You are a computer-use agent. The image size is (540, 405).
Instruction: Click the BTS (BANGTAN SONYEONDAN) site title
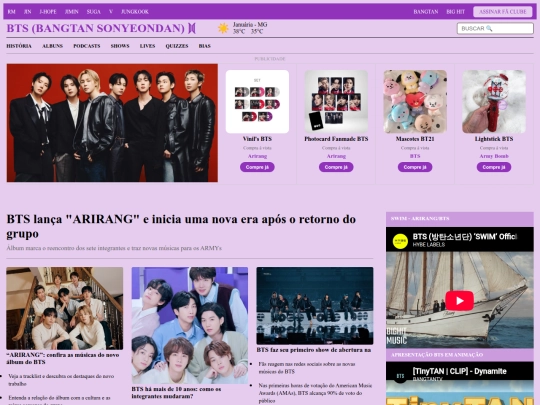coord(95,28)
